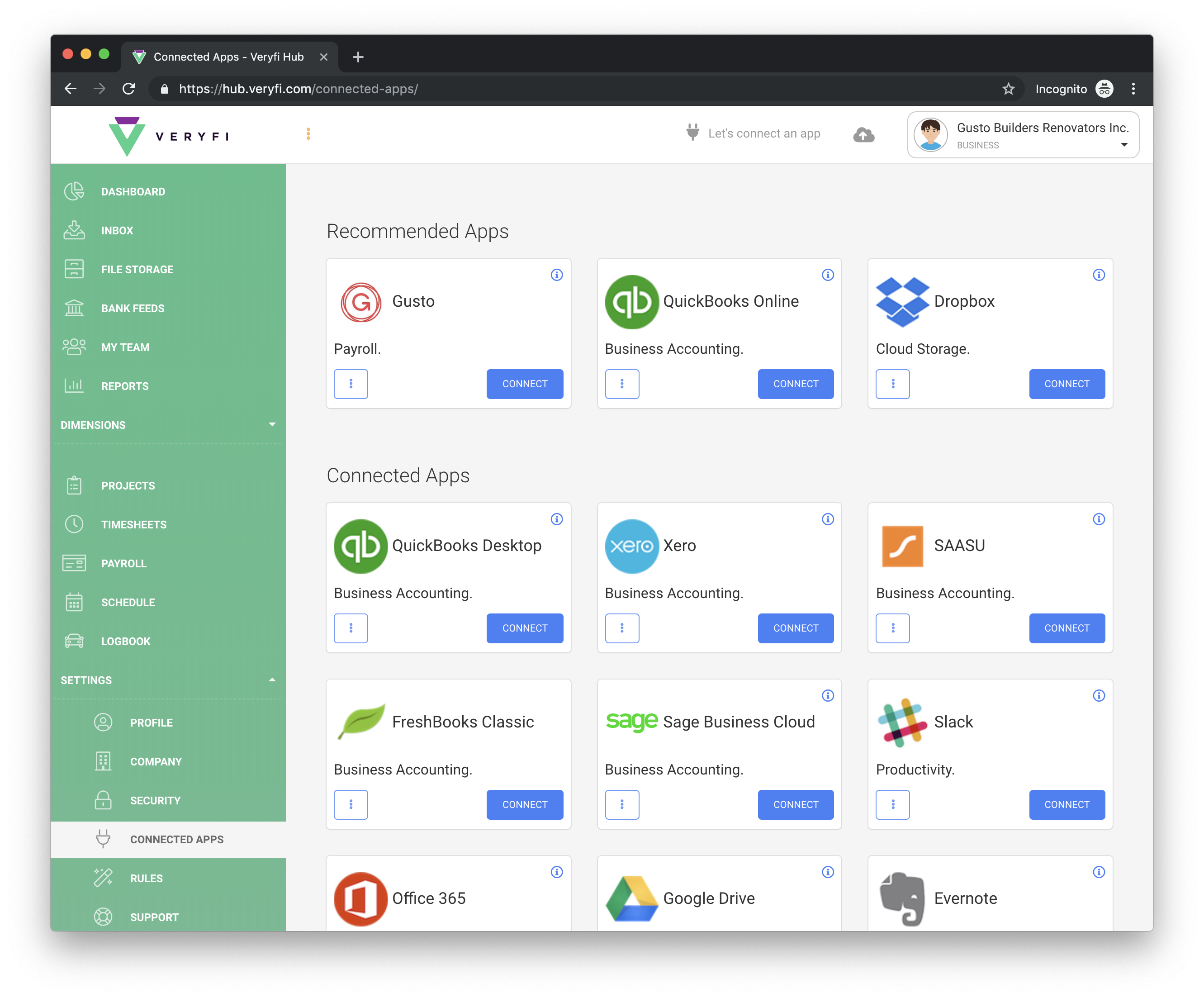Open more options on QuickBooks Online card
The height and width of the screenshot is (998, 1204).
pos(622,384)
